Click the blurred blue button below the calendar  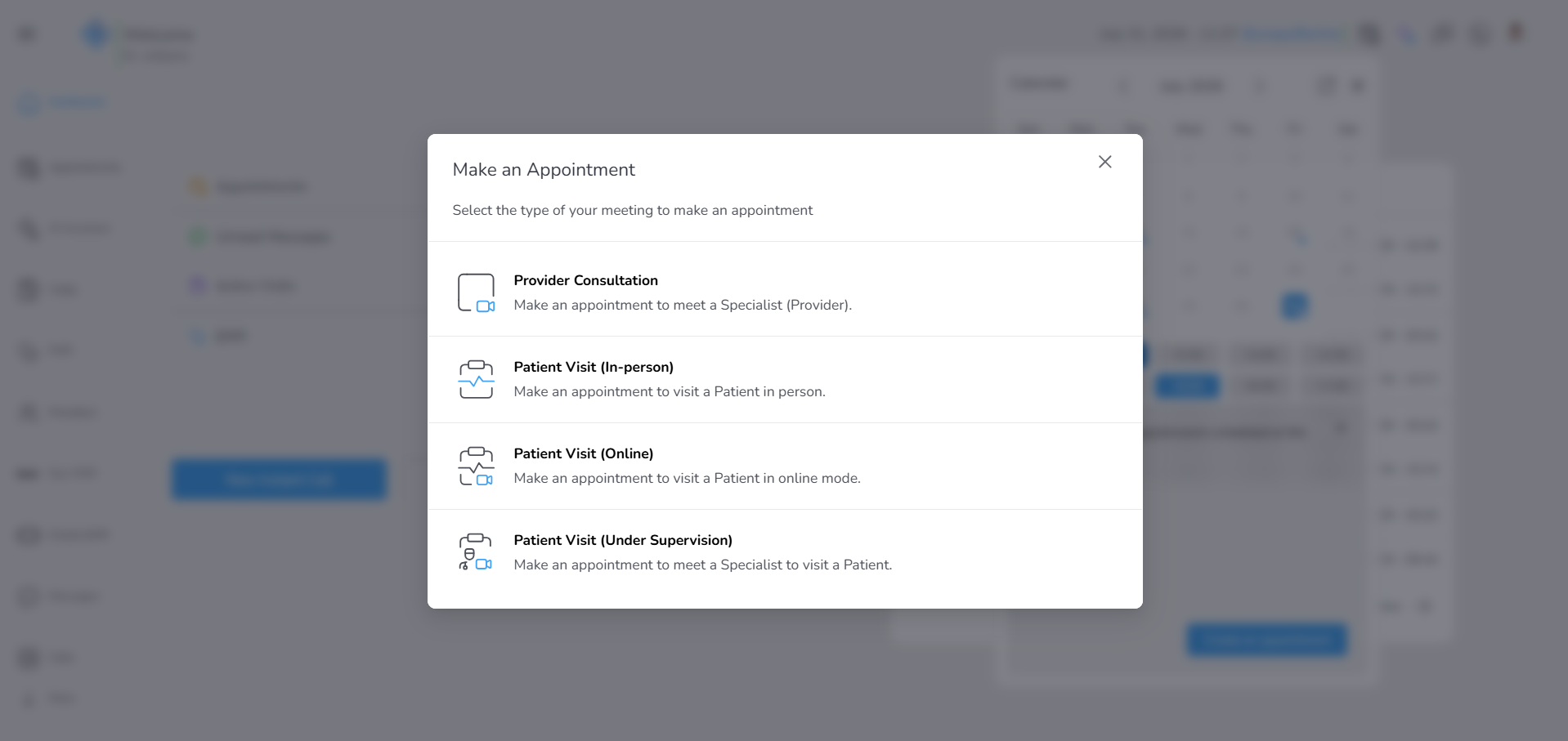(x=1266, y=640)
